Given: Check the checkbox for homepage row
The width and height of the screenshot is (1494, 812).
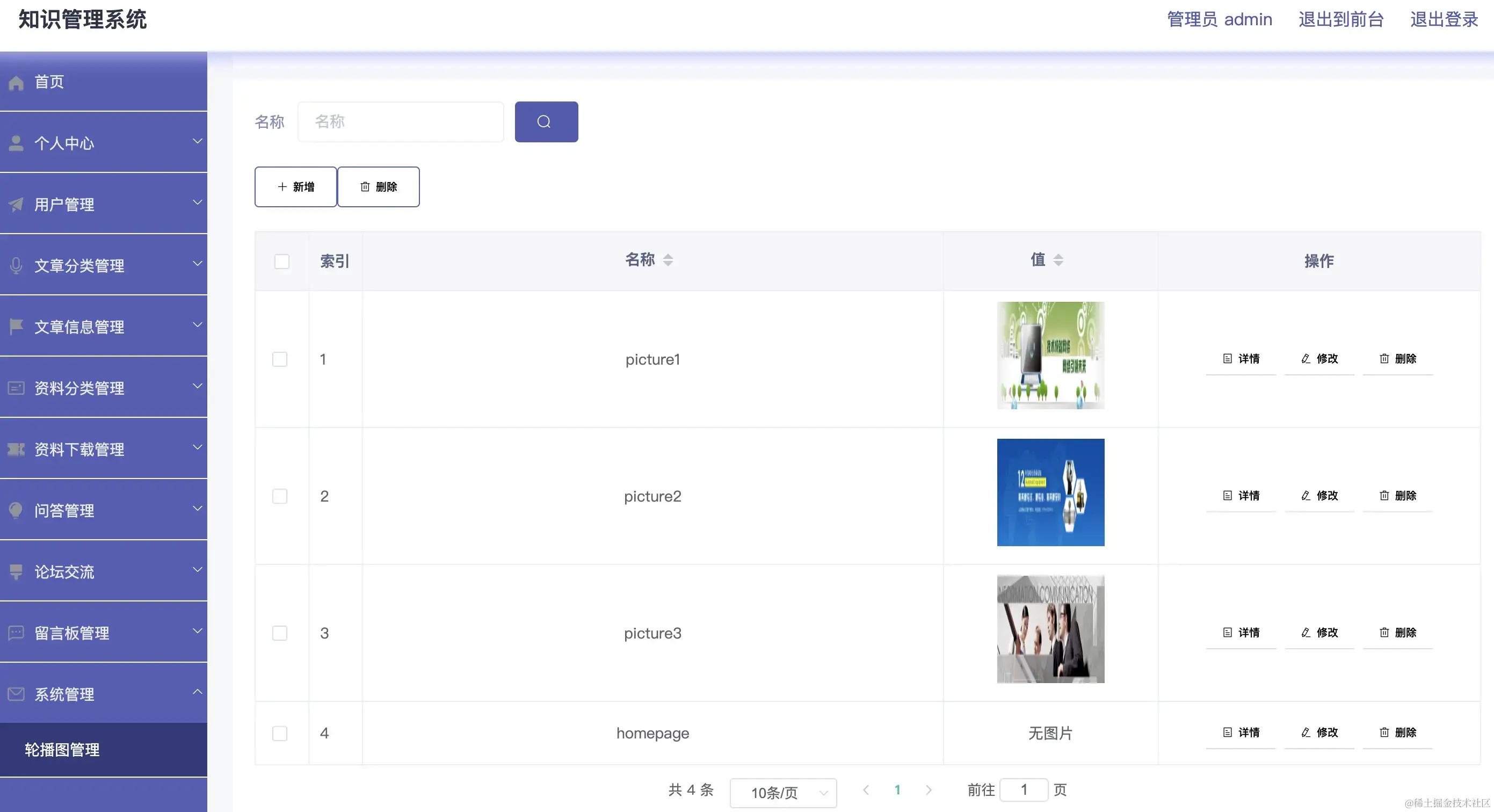Looking at the screenshot, I should (x=280, y=733).
